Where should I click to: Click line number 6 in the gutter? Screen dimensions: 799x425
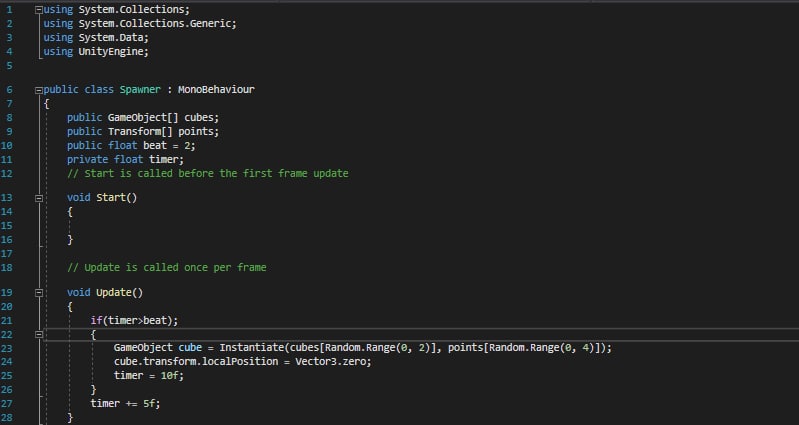(10, 90)
